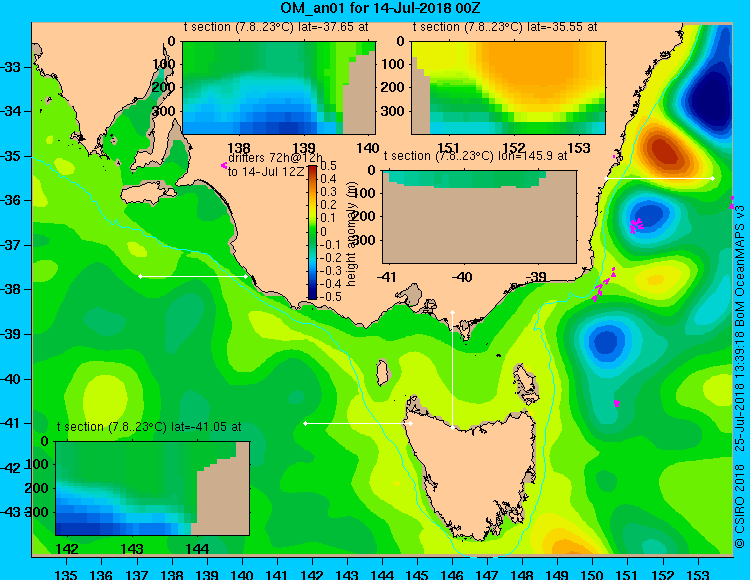Click the magenta drifter cluster off the coast near -38

(x=604, y=285)
